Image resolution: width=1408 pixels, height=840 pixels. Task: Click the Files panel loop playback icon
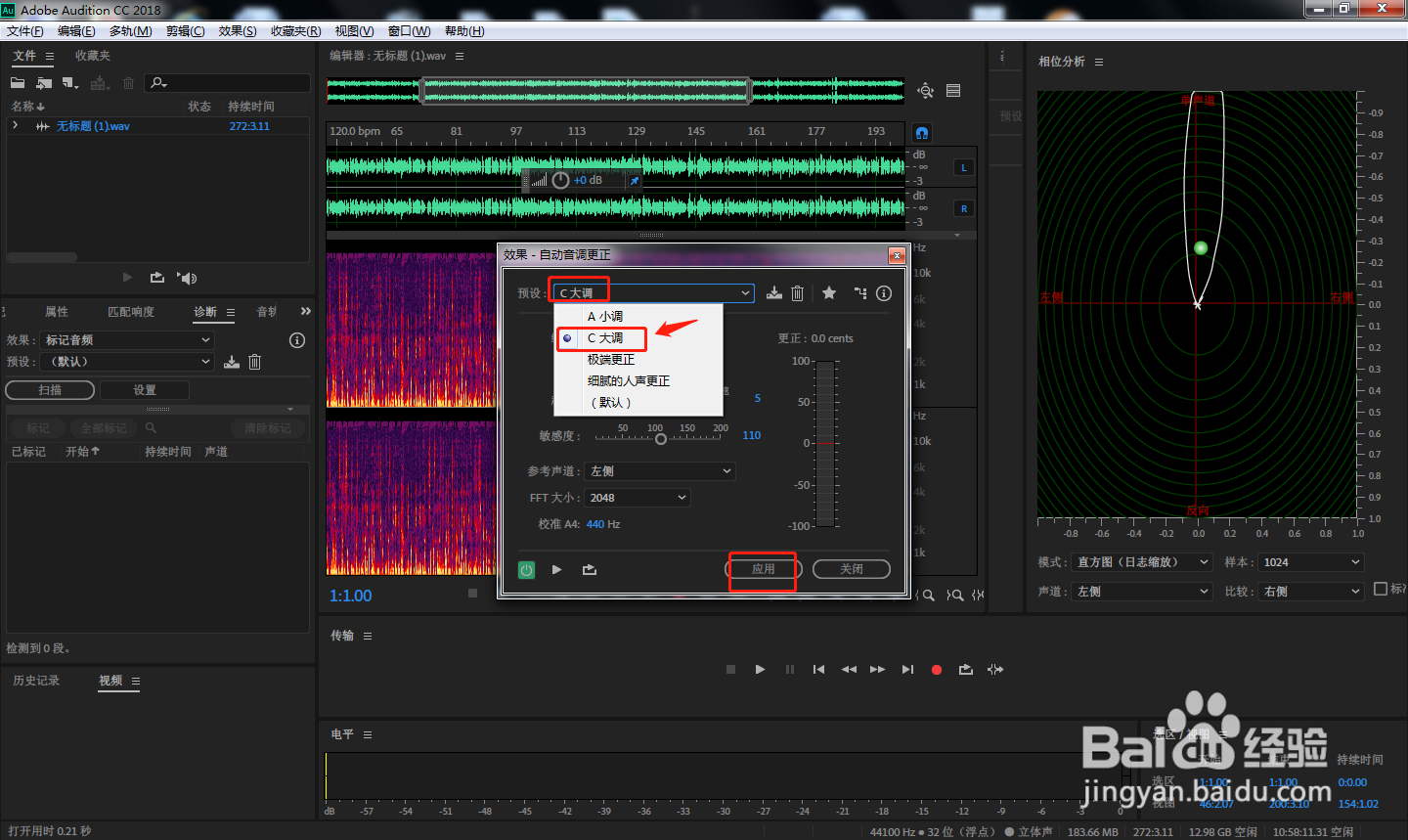click(157, 278)
